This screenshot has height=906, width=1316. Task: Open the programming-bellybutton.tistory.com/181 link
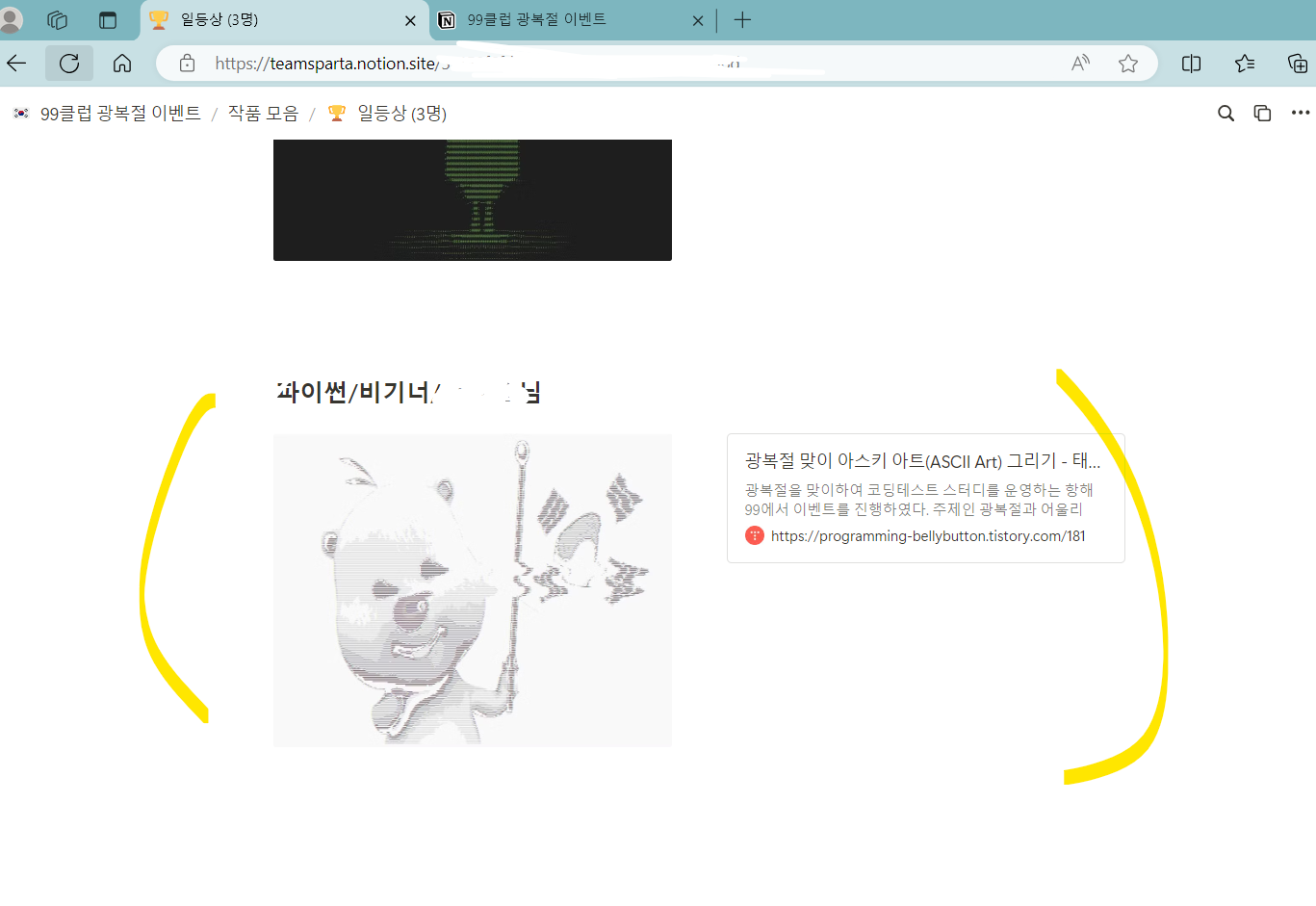coord(928,536)
